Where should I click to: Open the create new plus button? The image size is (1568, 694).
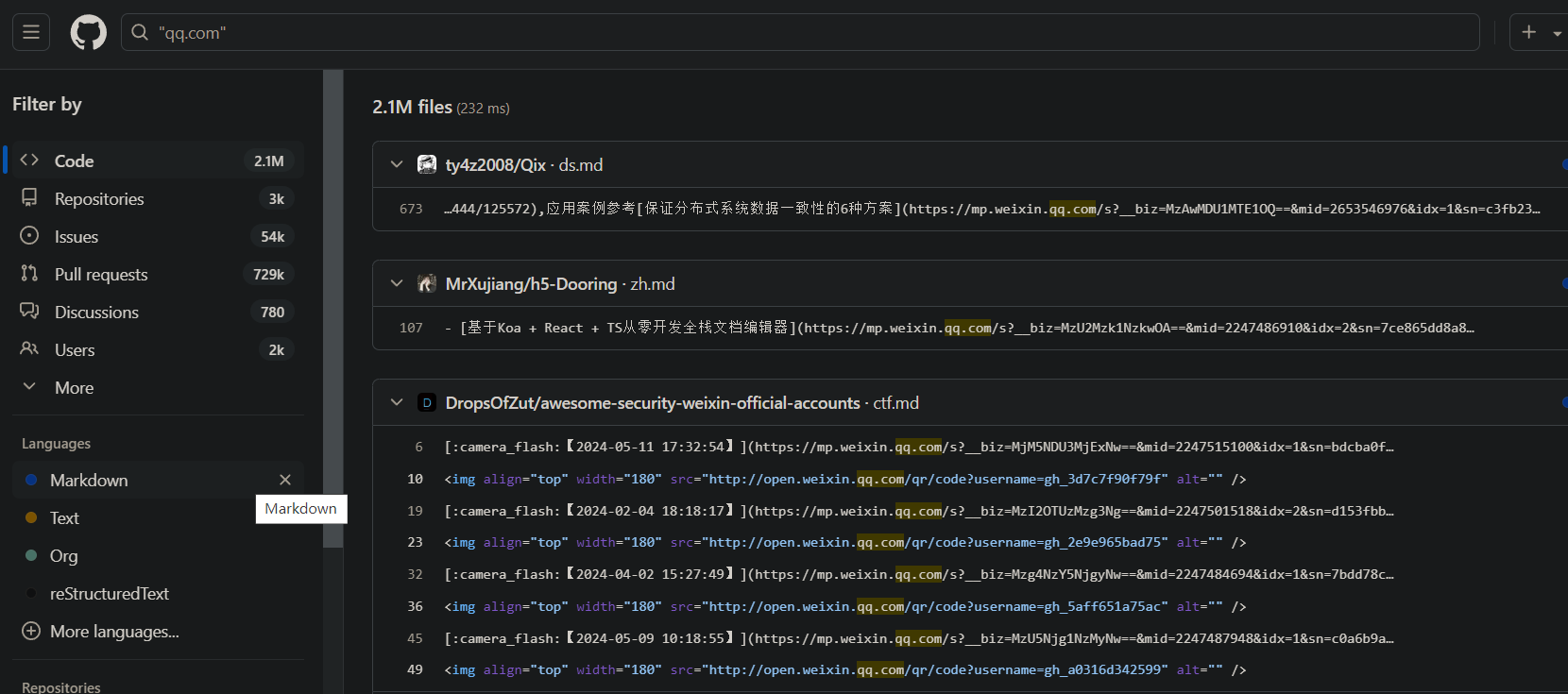click(1529, 32)
